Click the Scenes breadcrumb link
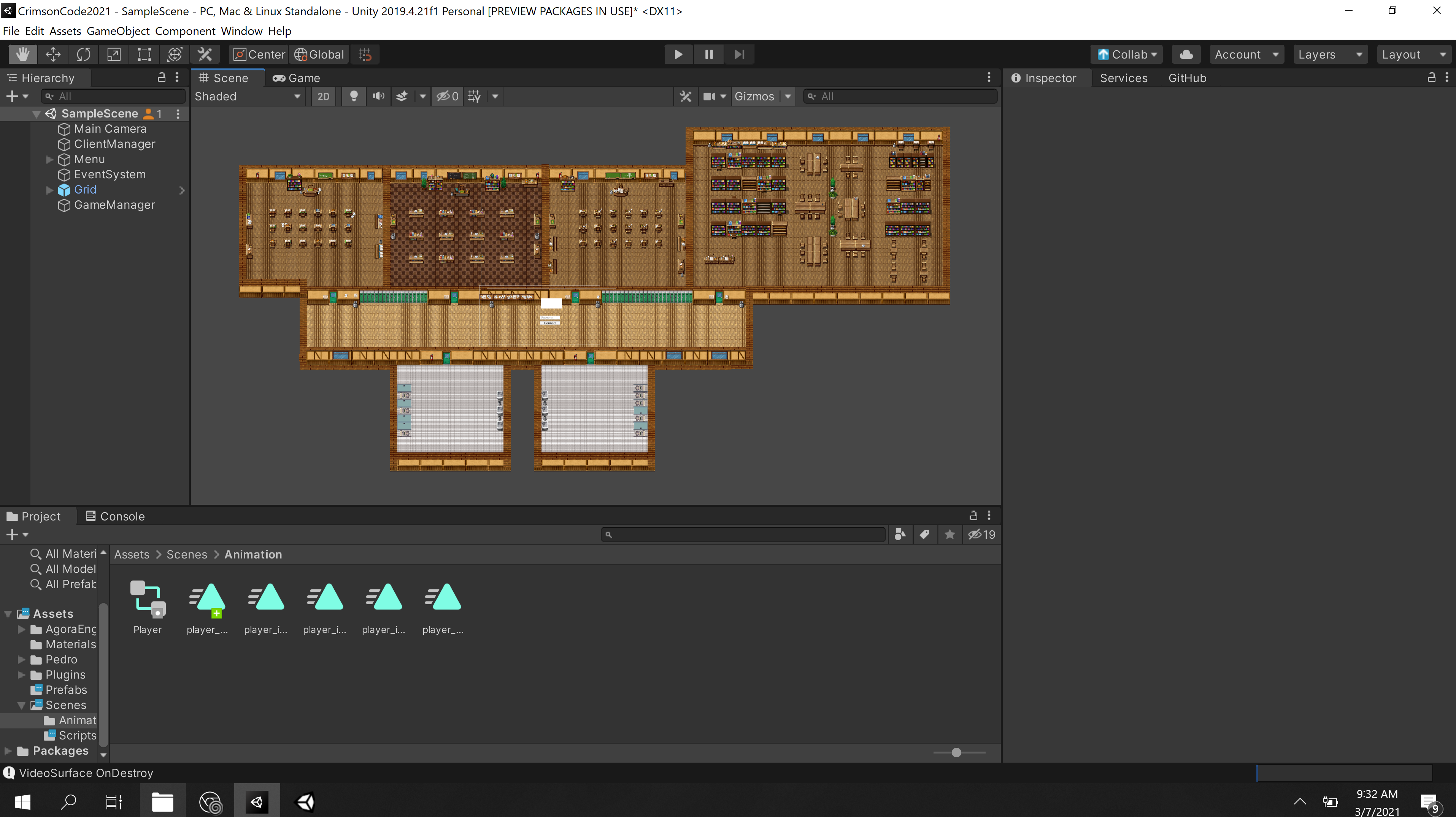This screenshot has height=817, width=1456. (187, 554)
